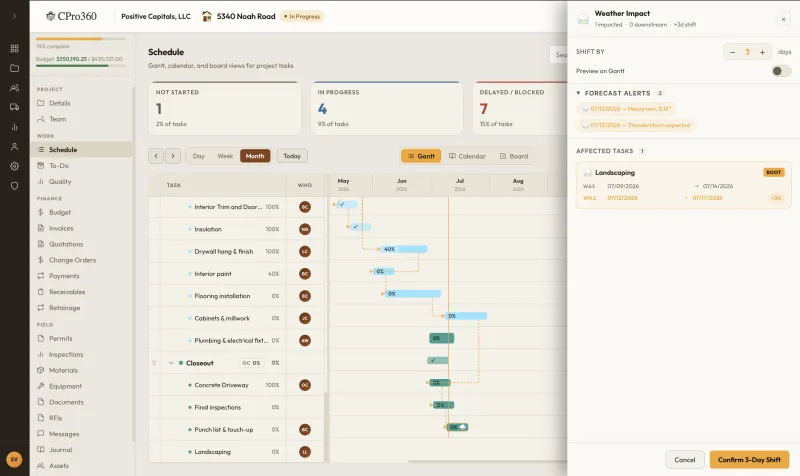800x476 pixels.
Task: Expand the left rail with chevron
Action: coord(14,16)
